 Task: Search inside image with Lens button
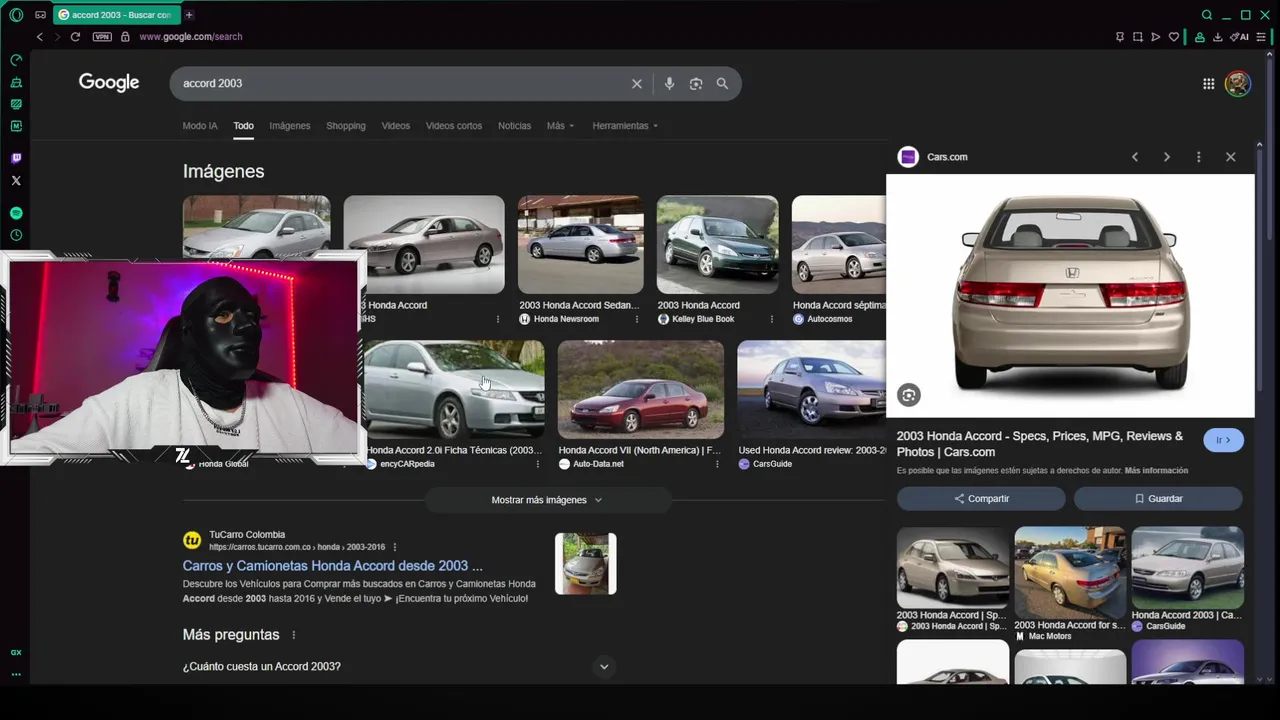click(x=908, y=395)
